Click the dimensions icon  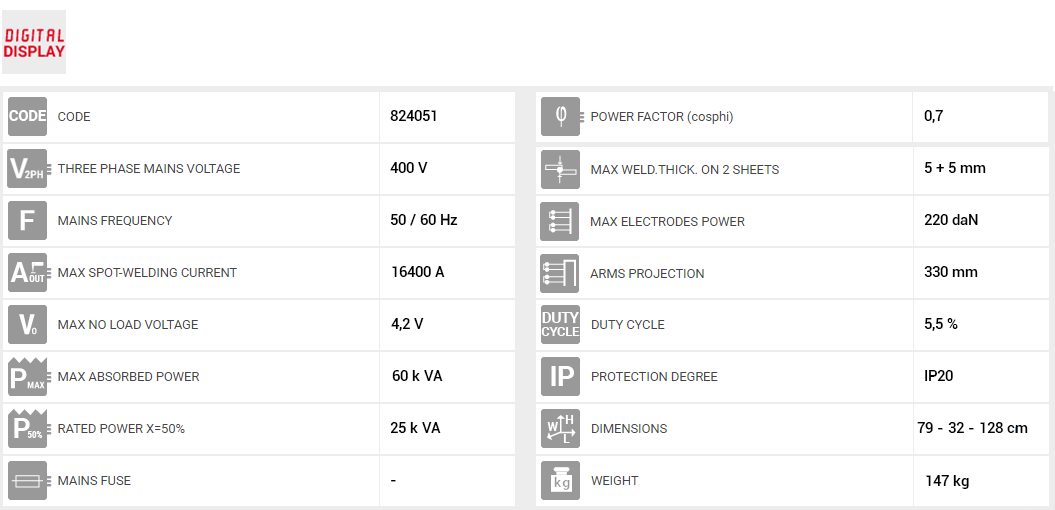tap(560, 428)
